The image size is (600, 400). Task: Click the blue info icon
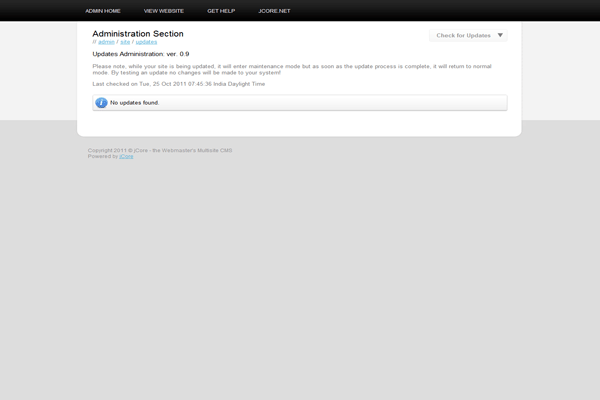[x=101, y=102]
